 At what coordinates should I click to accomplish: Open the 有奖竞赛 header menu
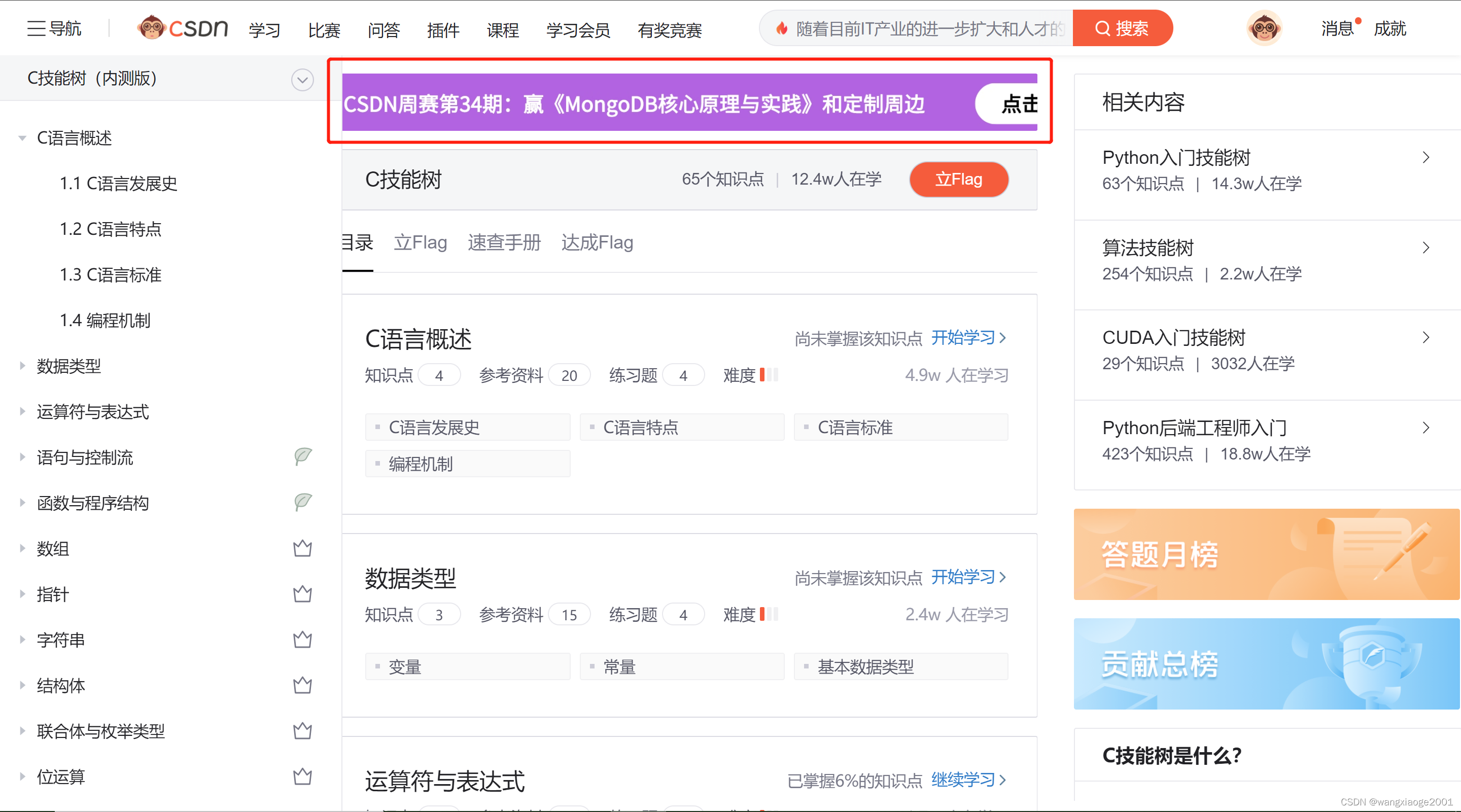670,29
